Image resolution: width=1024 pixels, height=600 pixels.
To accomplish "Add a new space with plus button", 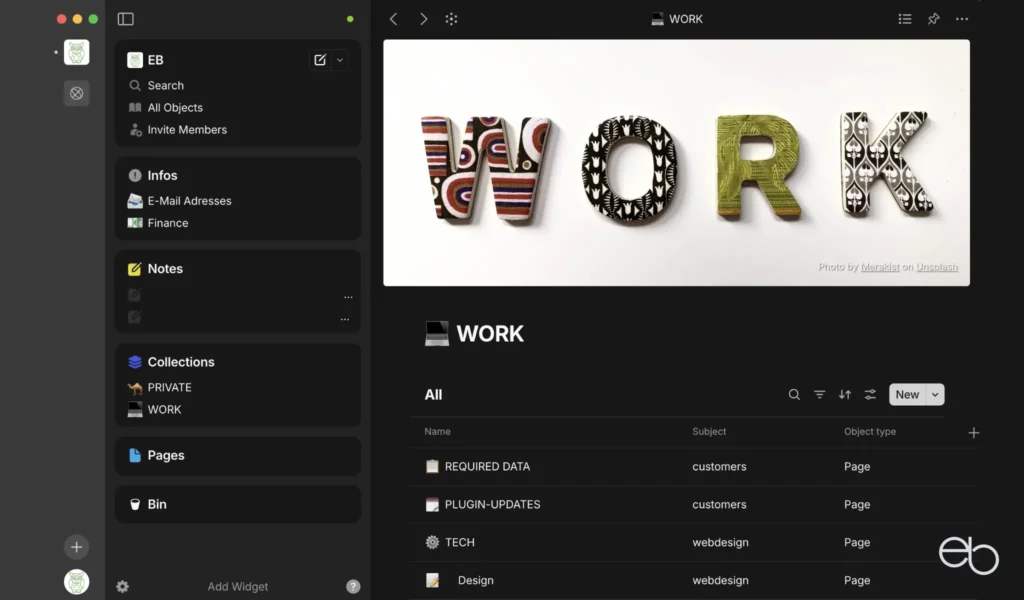I will 76,547.
